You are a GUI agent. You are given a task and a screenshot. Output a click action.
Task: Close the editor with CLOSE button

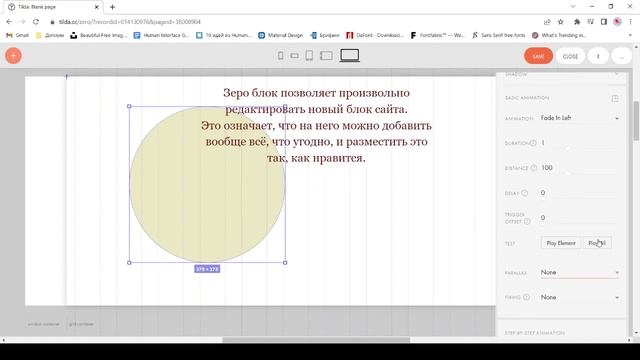(x=570, y=56)
